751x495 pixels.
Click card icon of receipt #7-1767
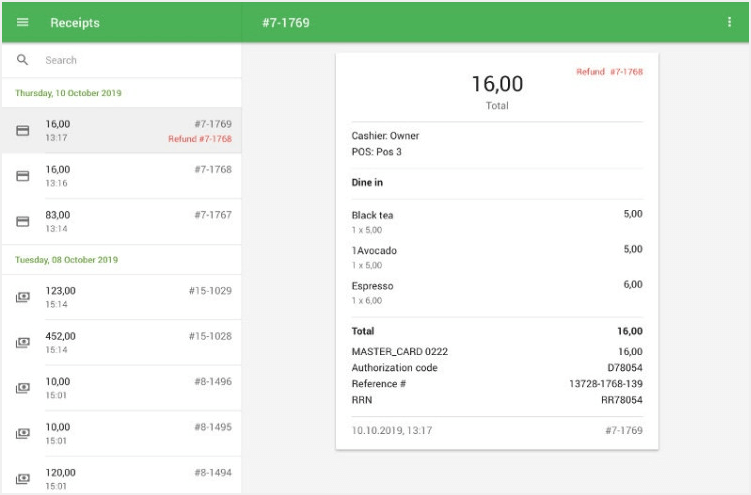click(x=23, y=221)
